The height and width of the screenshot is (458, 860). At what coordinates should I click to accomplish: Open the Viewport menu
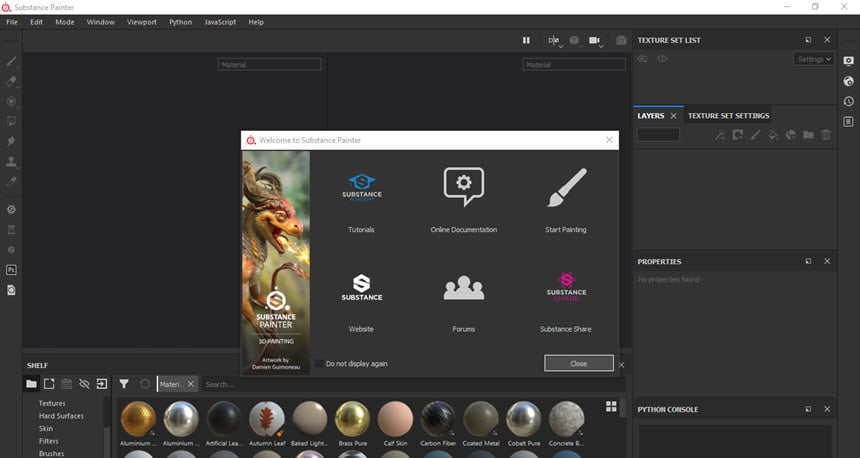pos(142,22)
